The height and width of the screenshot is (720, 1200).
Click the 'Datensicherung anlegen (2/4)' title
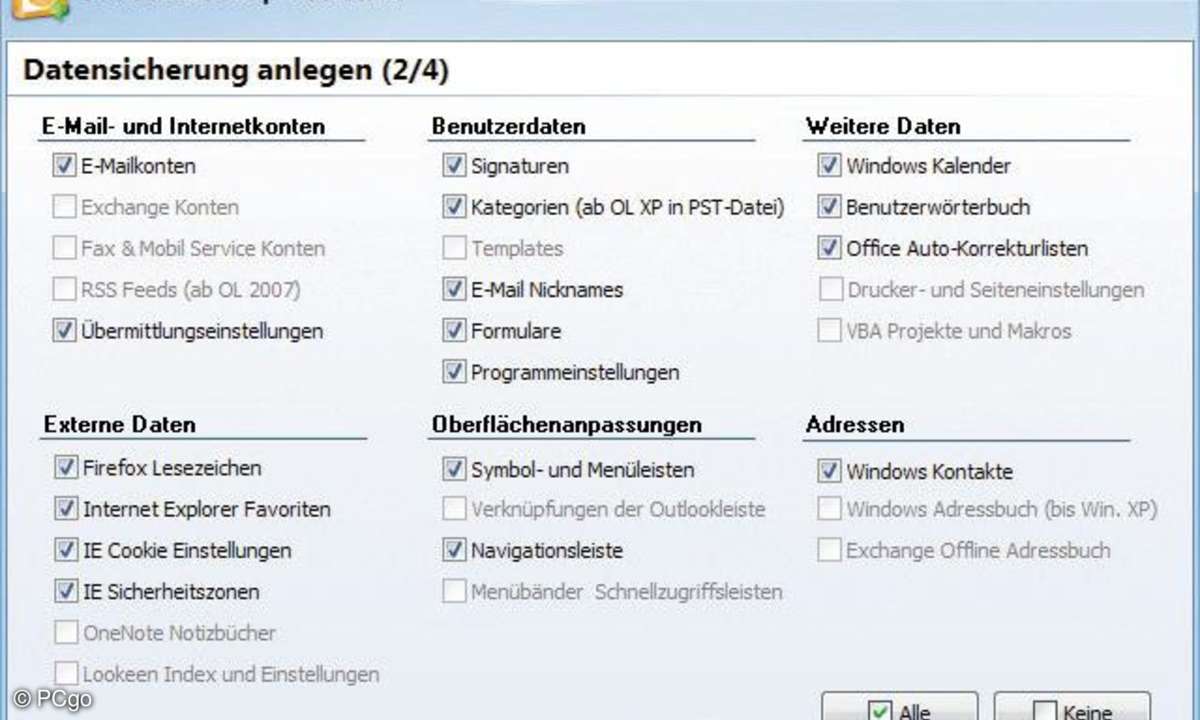236,71
